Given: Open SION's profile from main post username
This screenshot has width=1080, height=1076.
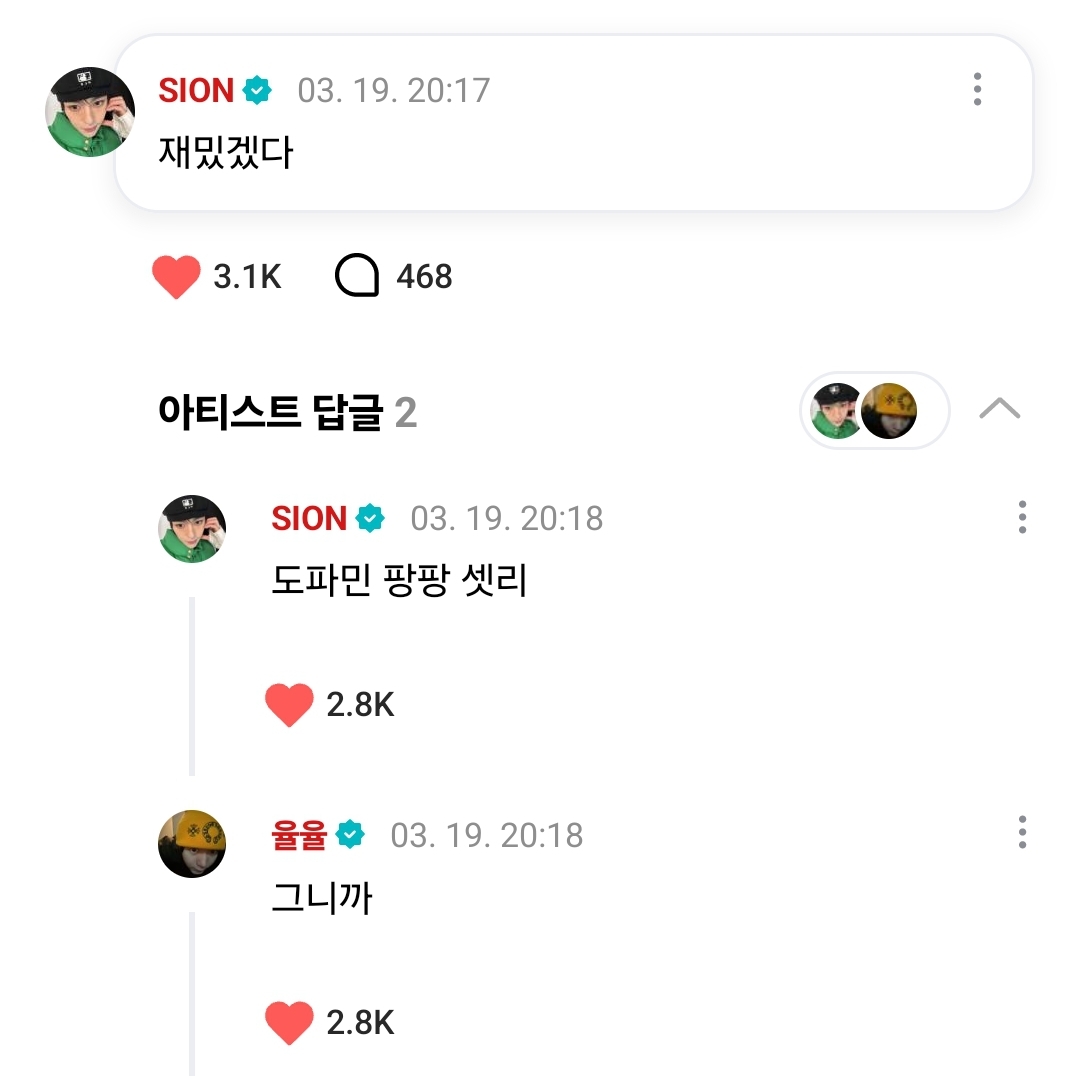Looking at the screenshot, I should point(196,91).
